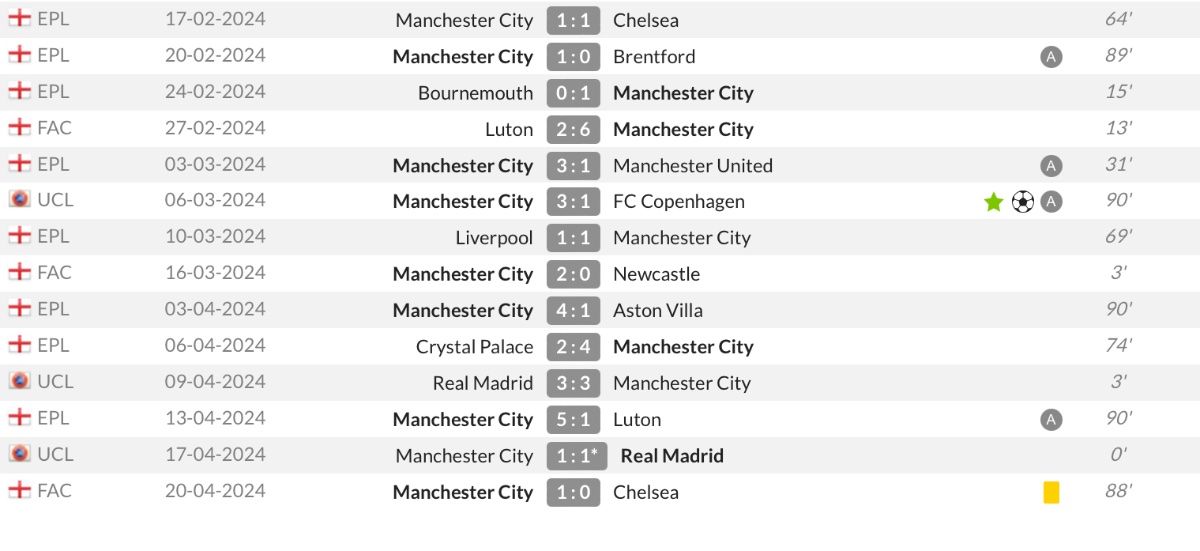Viewport: 1200px width, 551px height.
Task: Click the assist icon in the Luton 5:1 row
Action: 1051,420
